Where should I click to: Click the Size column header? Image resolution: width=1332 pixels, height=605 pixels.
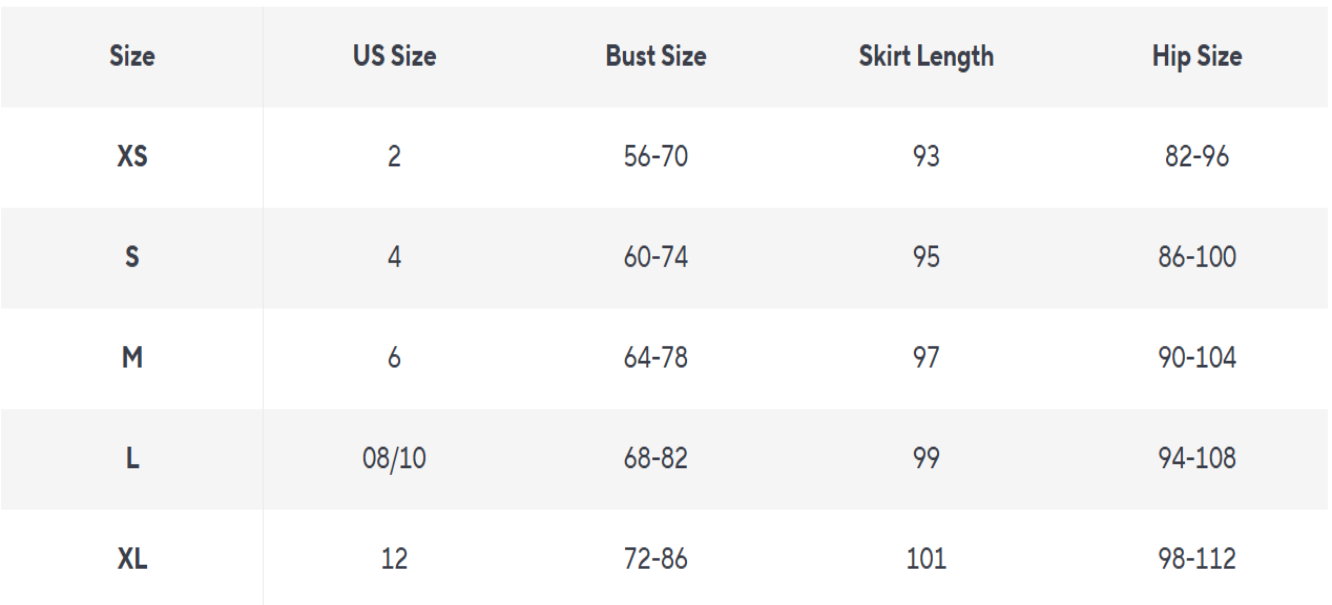pyautogui.click(x=132, y=56)
